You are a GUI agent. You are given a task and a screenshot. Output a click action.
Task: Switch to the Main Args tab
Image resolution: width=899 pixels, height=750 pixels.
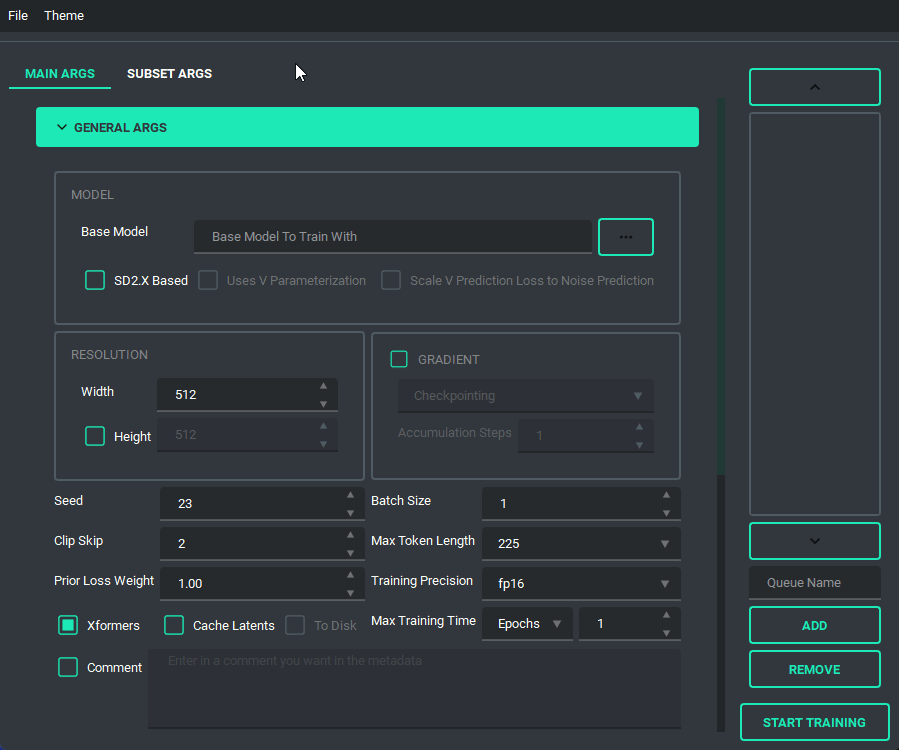60,74
